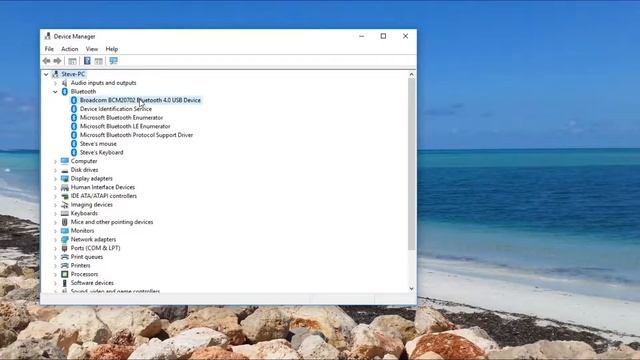Click the blue Help toolbar icon
640x360 pixels.
point(87,61)
